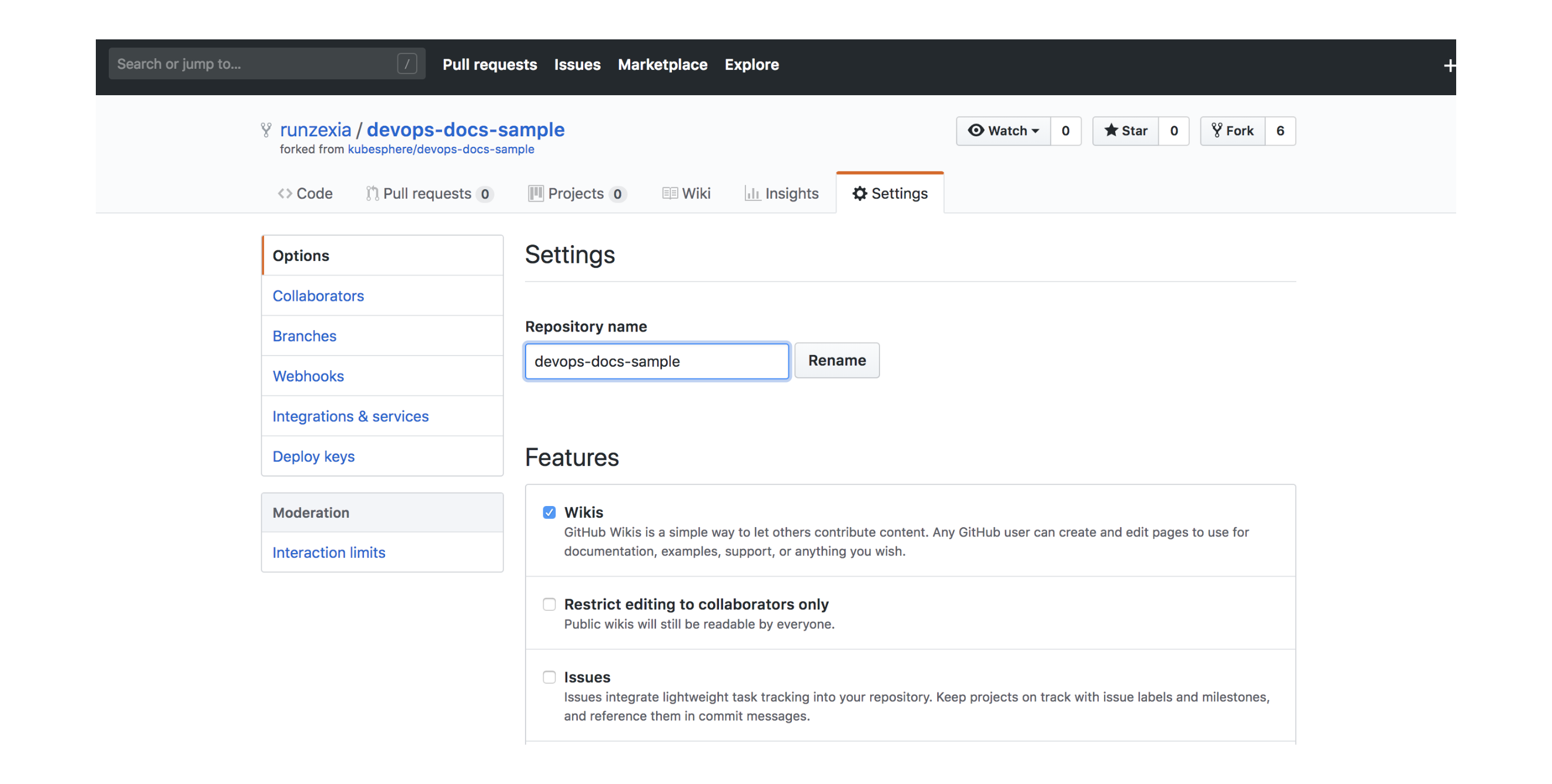
Task: Click Issues in top navigation
Action: pos(577,65)
